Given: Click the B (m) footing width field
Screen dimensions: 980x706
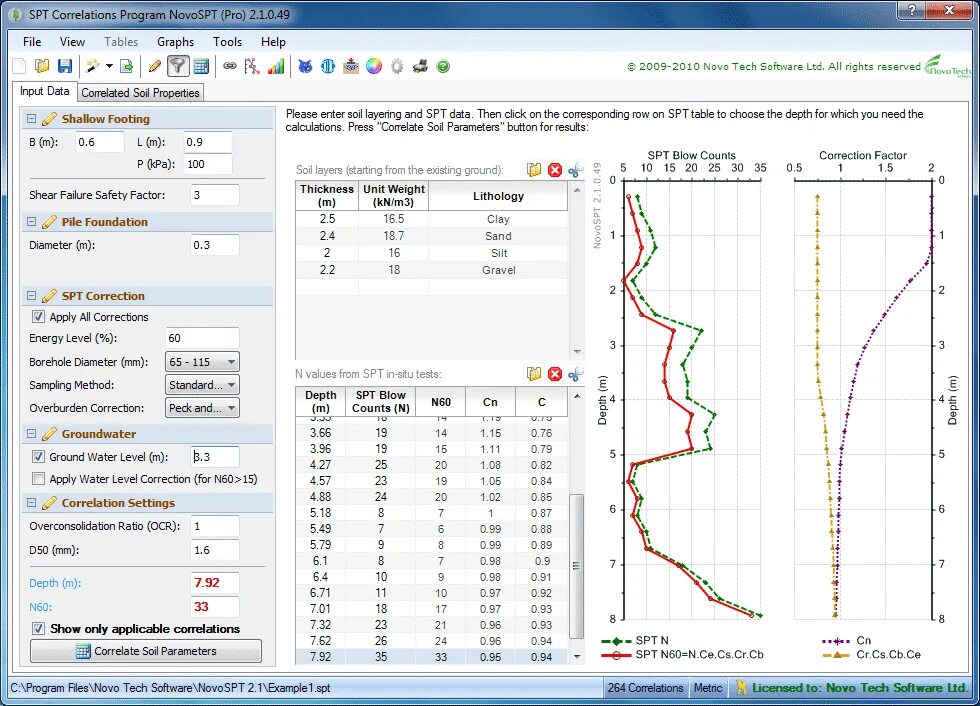Looking at the screenshot, I should pyautogui.click(x=99, y=142).
